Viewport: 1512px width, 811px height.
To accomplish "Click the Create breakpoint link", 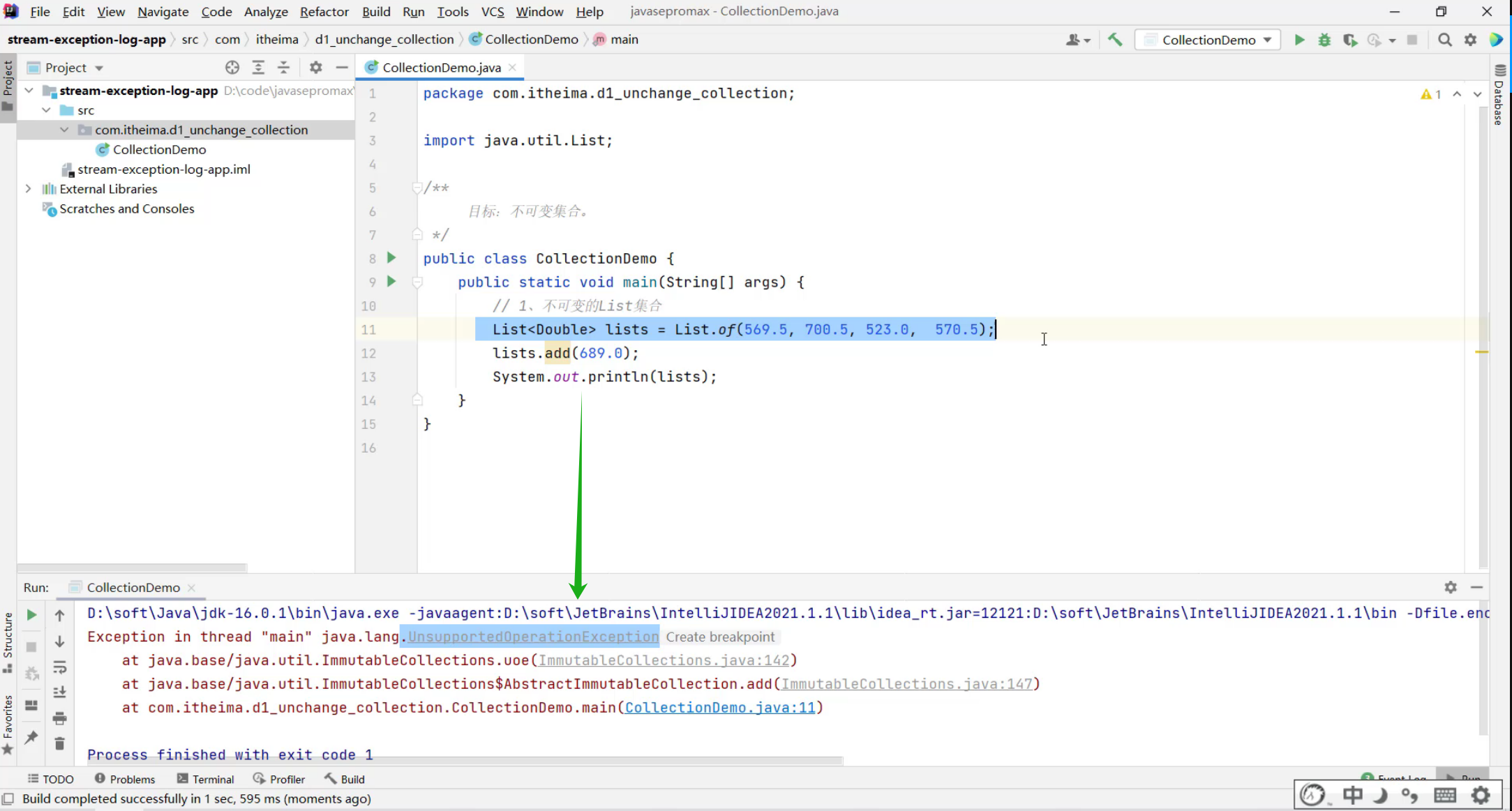I will 719,637.
